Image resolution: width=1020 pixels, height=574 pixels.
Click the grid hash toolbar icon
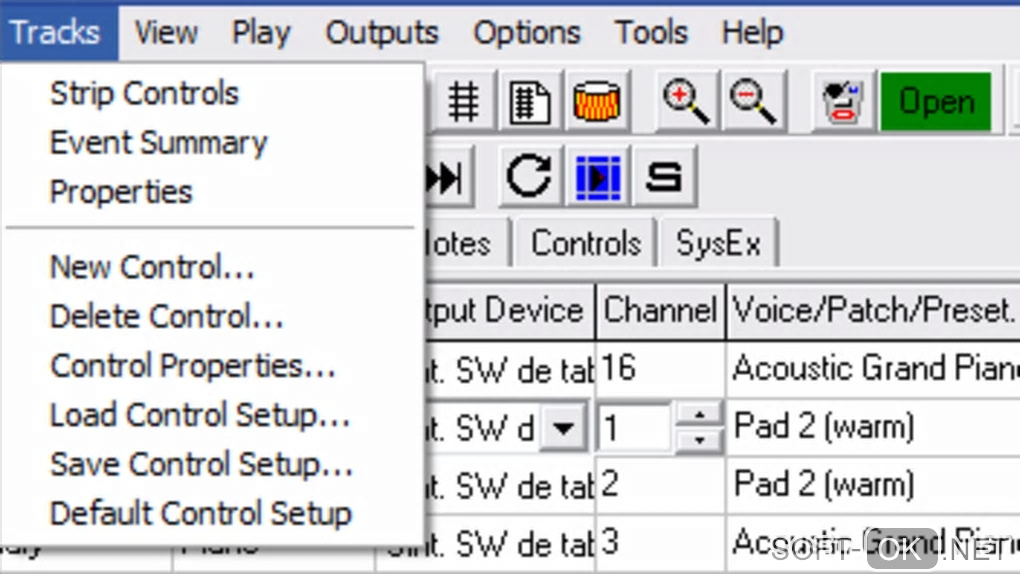463,102
